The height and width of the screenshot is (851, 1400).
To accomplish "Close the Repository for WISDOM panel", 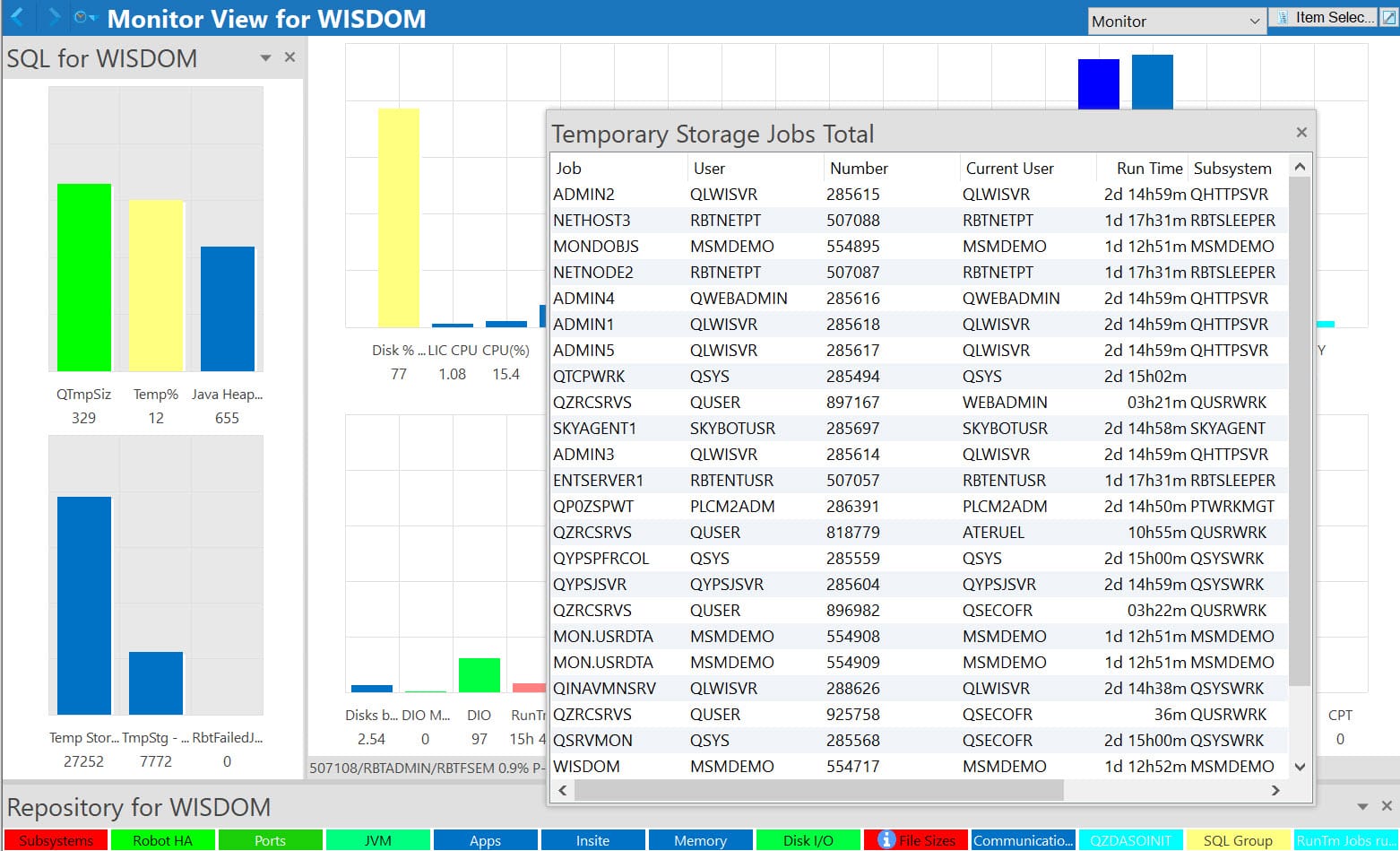I will (x=1387, y=806).
